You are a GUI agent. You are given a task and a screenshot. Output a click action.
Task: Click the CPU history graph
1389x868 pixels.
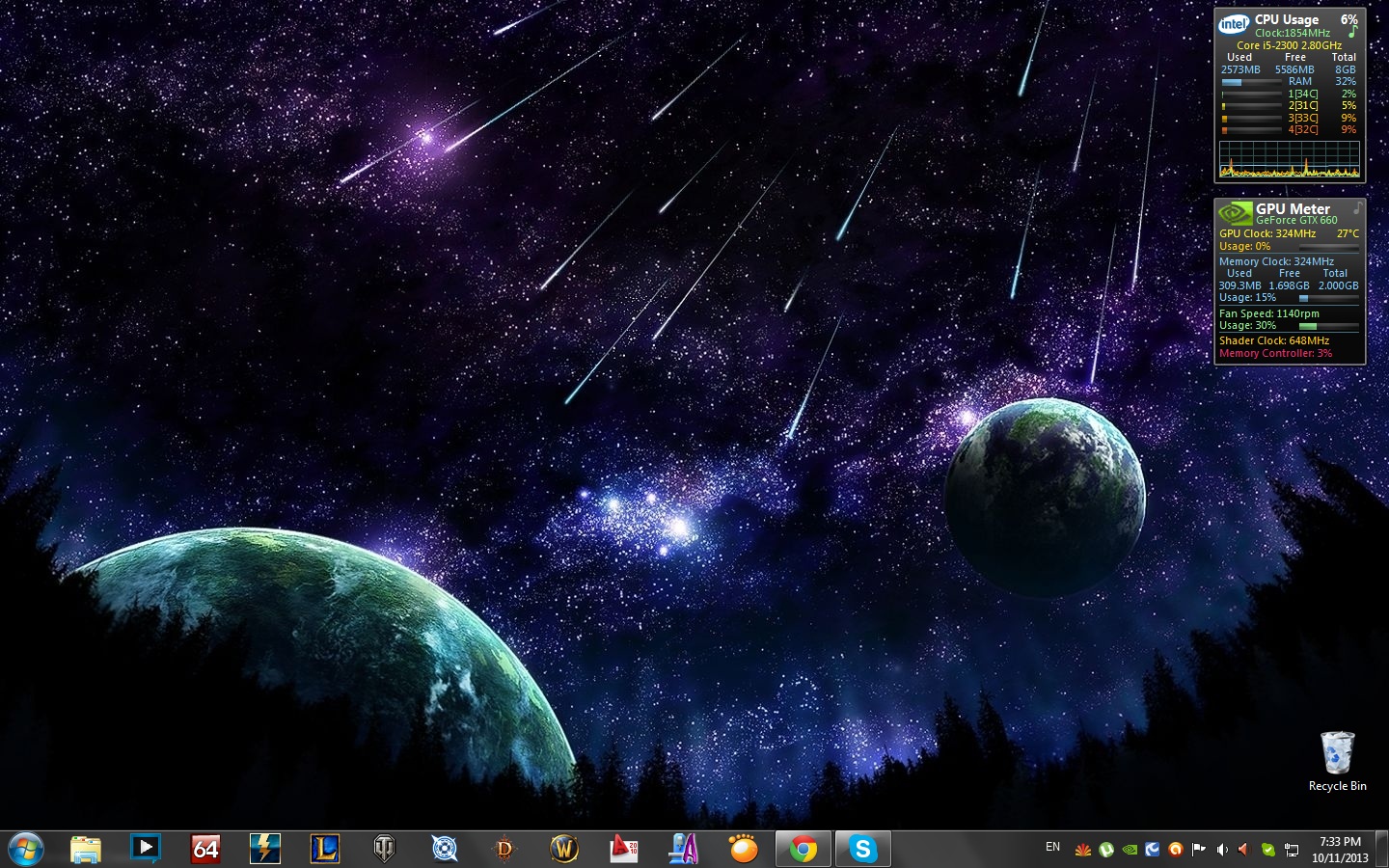click(x=1290, y=159)
